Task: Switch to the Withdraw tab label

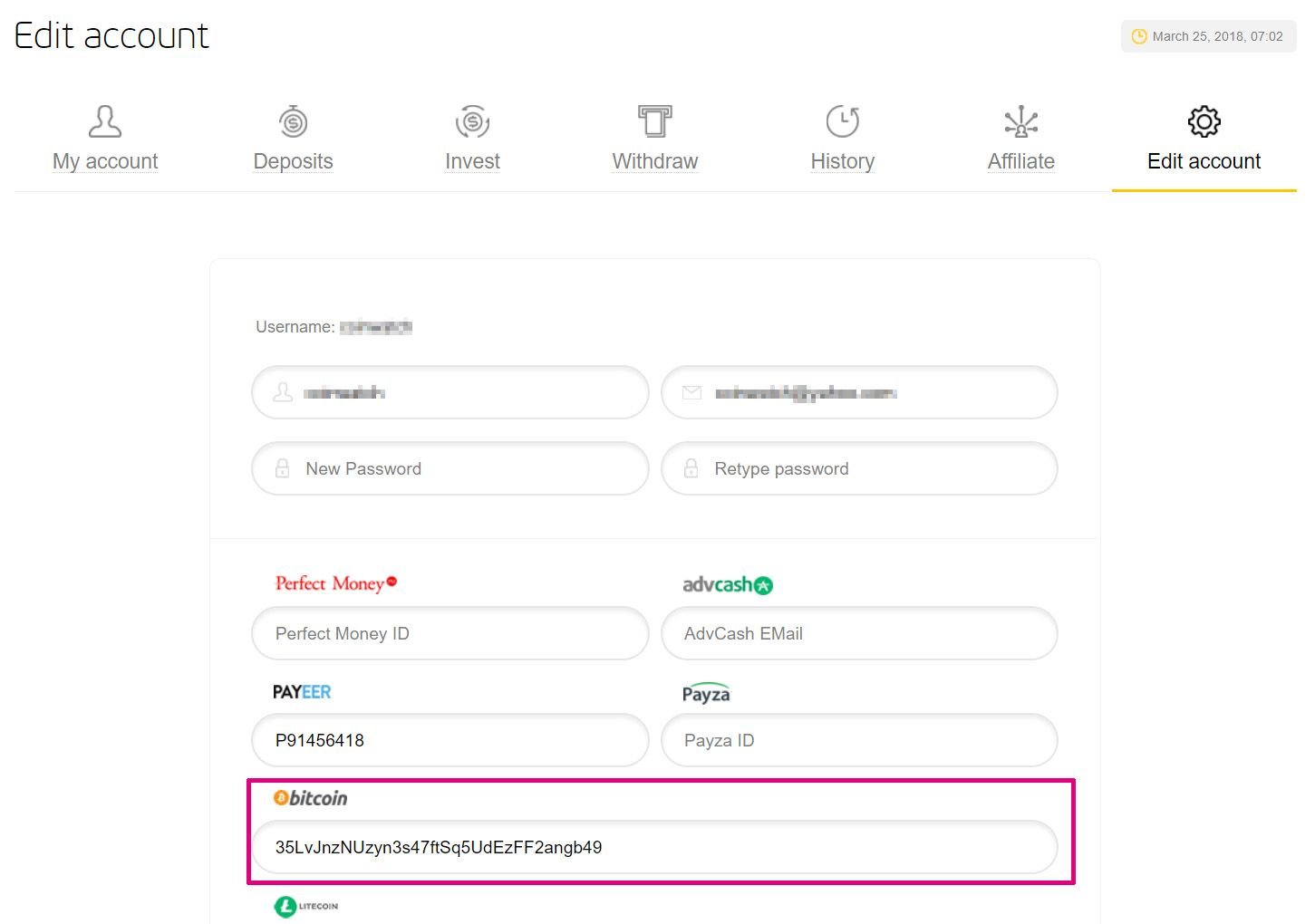Action: (654, 161)
